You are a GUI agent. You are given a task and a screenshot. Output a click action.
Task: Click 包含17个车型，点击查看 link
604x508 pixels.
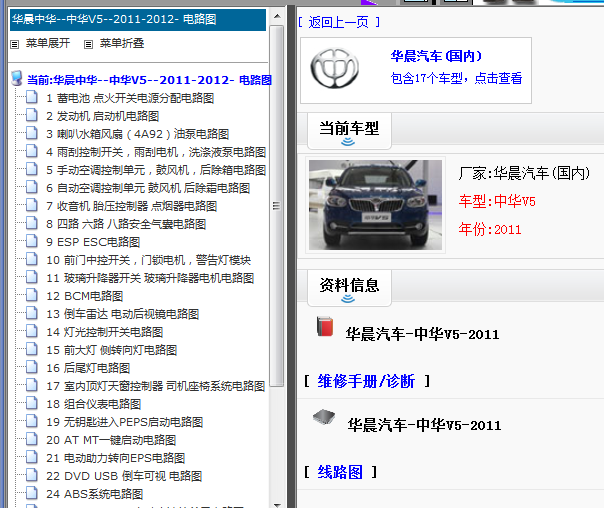pyautogui.click(x=456, y=78)
